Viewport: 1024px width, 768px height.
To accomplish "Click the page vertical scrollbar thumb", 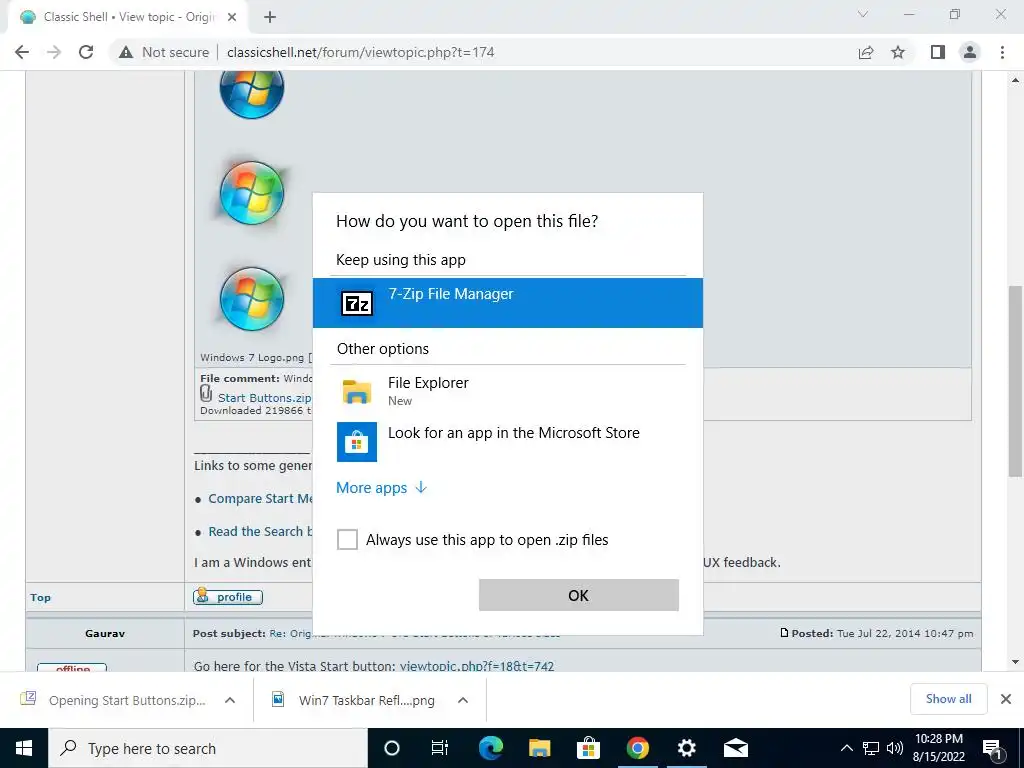I will coord(1015,381).
